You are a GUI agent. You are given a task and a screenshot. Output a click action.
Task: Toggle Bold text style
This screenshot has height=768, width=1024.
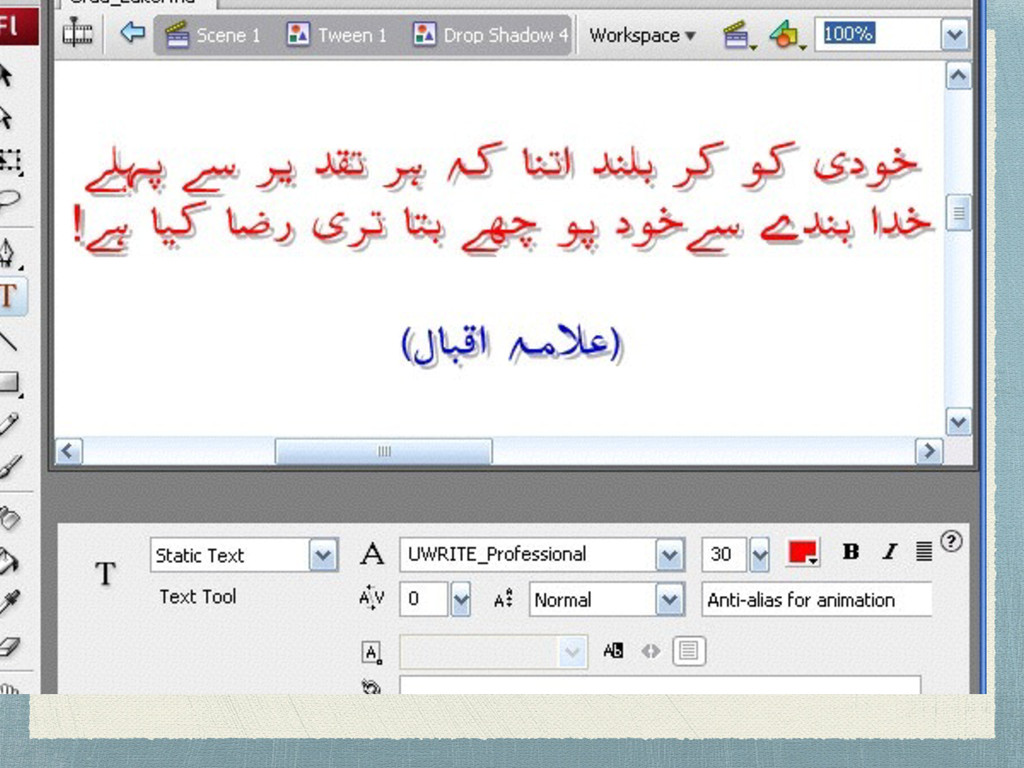[x=850, y=552]
